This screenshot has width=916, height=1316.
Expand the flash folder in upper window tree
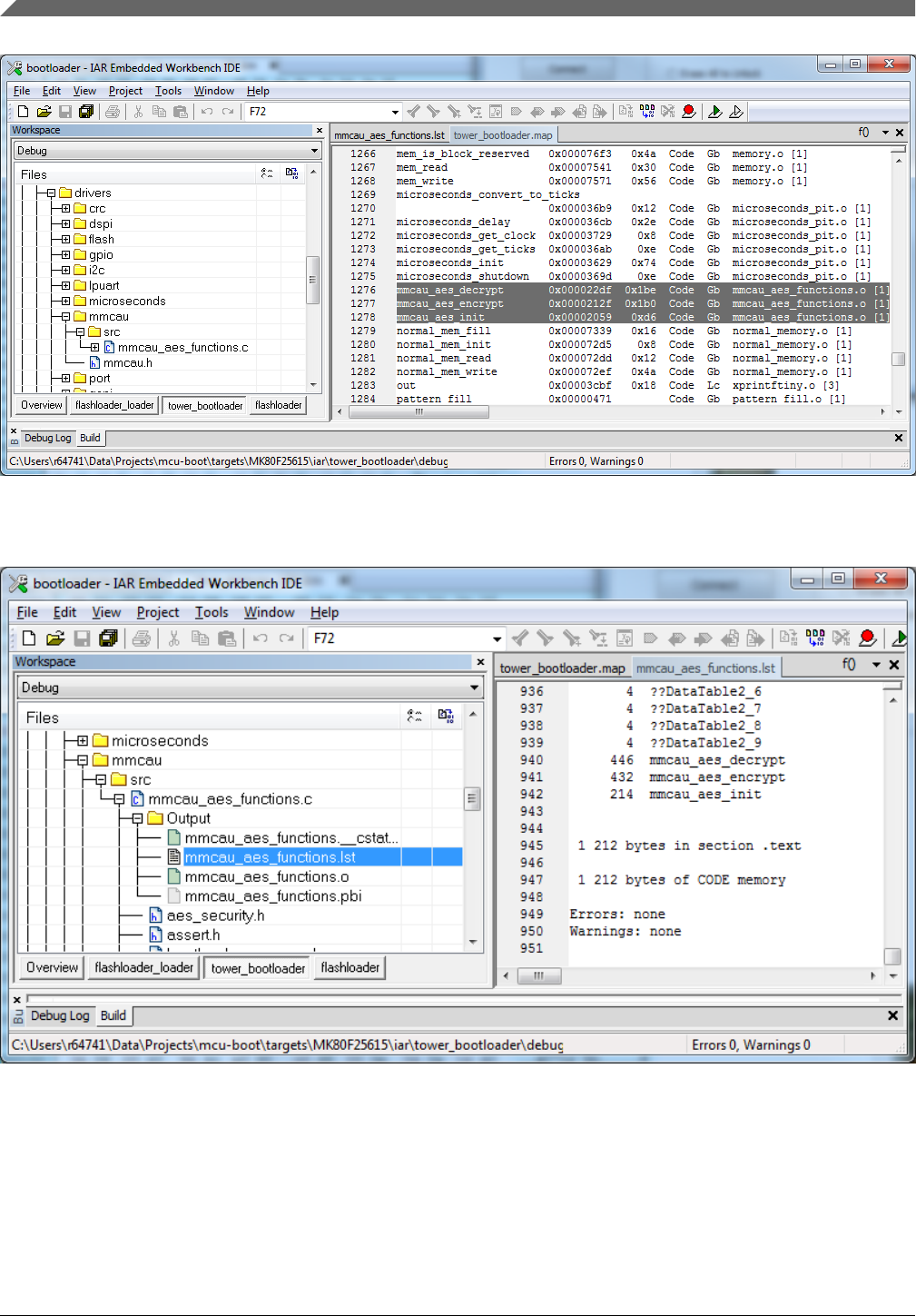(x=65, y=240)
